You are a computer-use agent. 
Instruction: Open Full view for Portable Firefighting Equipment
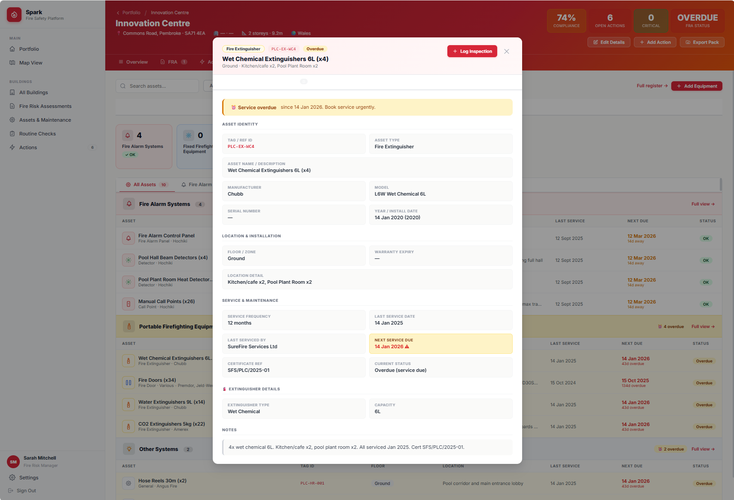(703, 327)
